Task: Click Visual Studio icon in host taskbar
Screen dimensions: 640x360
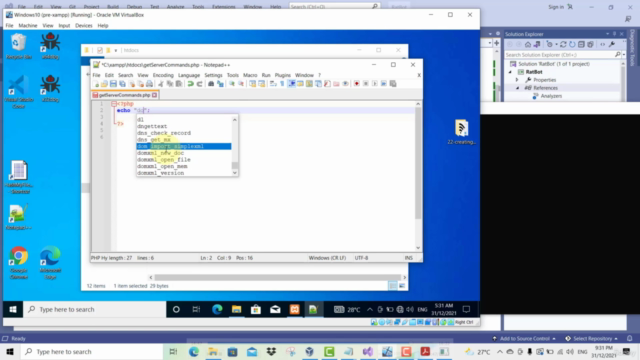Action: tap(368, 351)
